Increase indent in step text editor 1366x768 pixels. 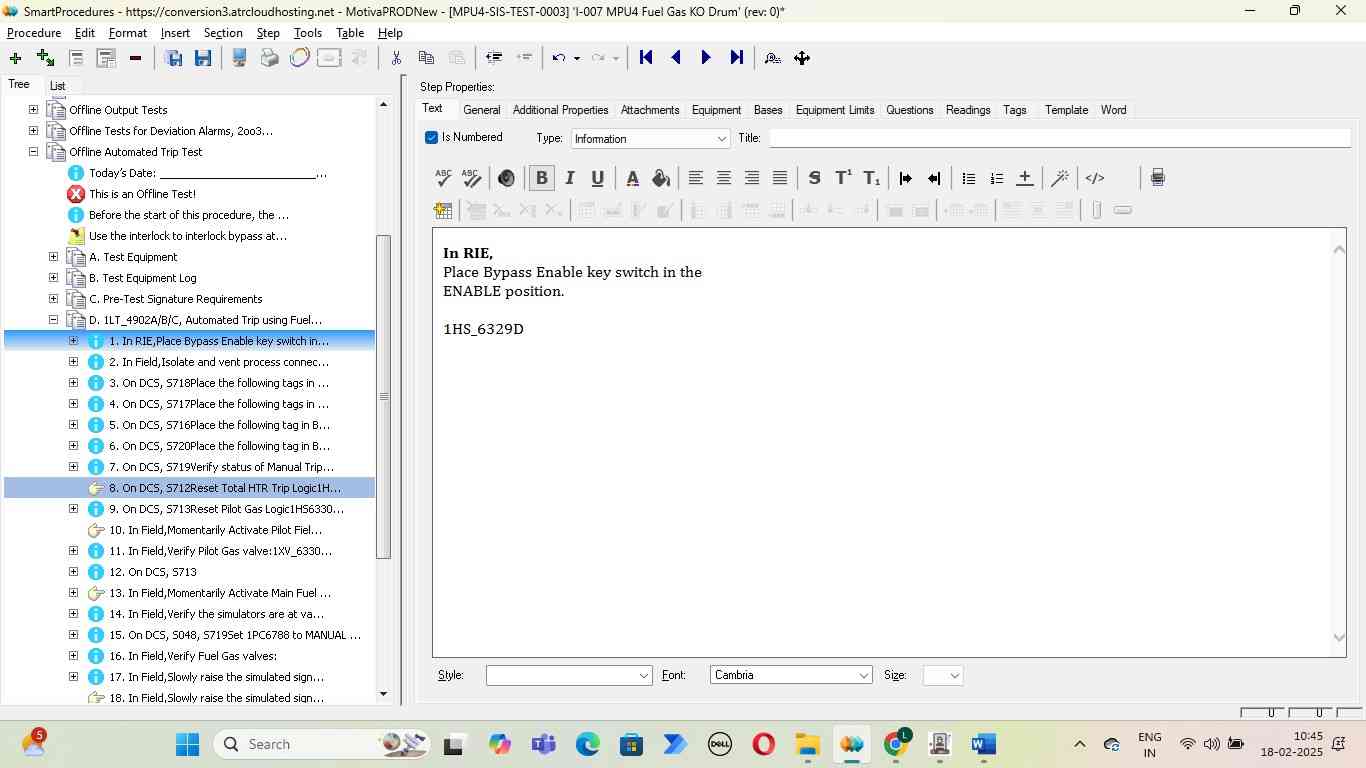[x=906, y=178]
